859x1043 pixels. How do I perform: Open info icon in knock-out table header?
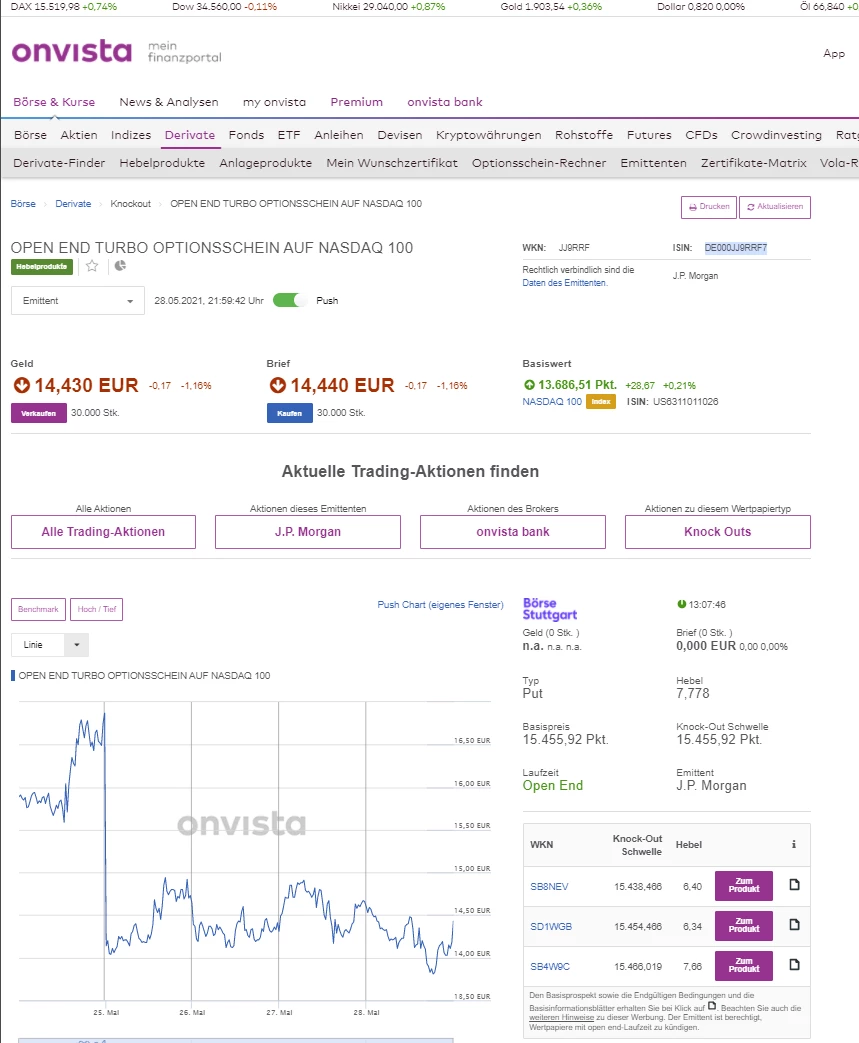tap(794, 844)
